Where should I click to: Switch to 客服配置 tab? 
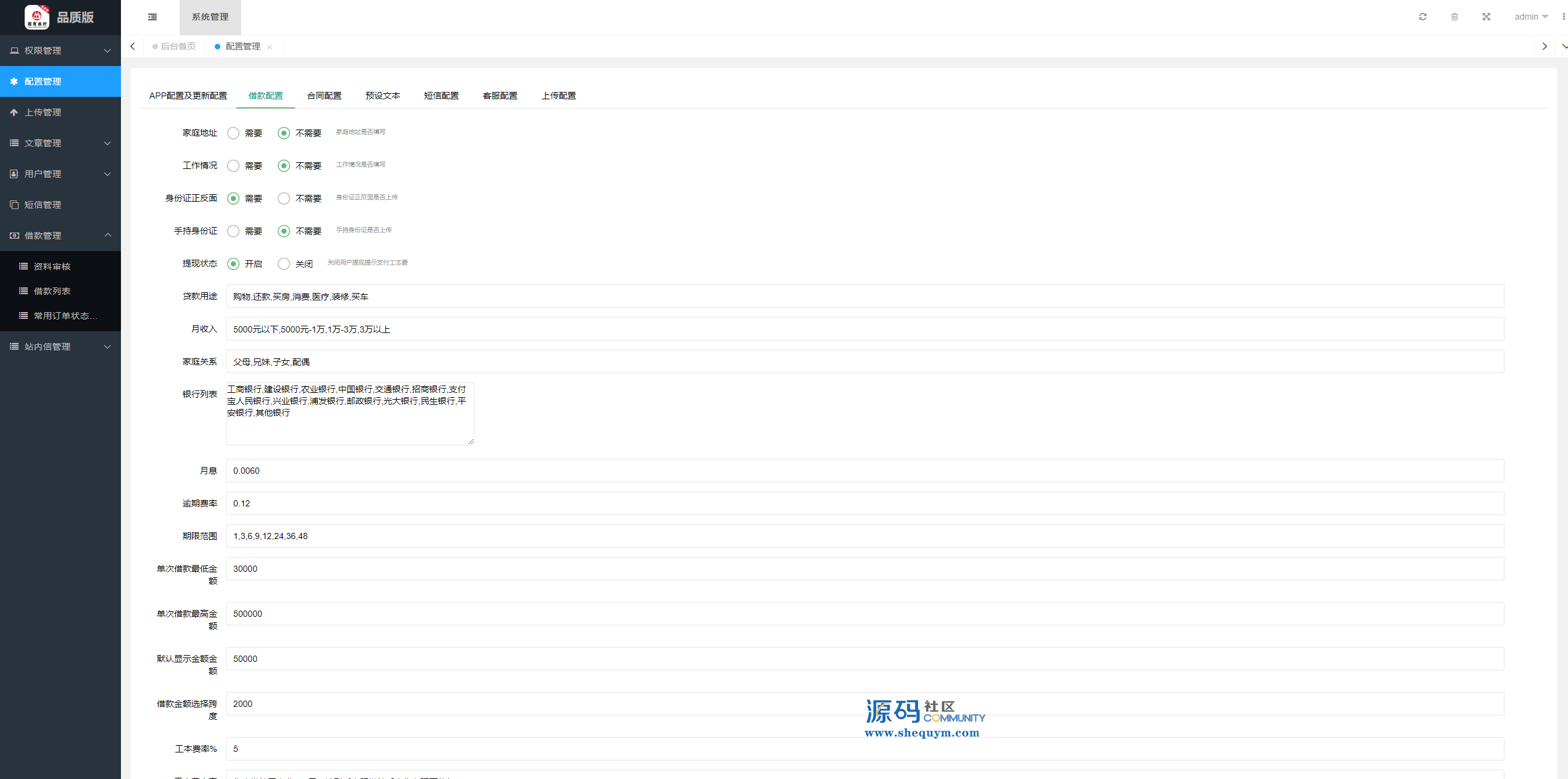click(x=500, y=96)
